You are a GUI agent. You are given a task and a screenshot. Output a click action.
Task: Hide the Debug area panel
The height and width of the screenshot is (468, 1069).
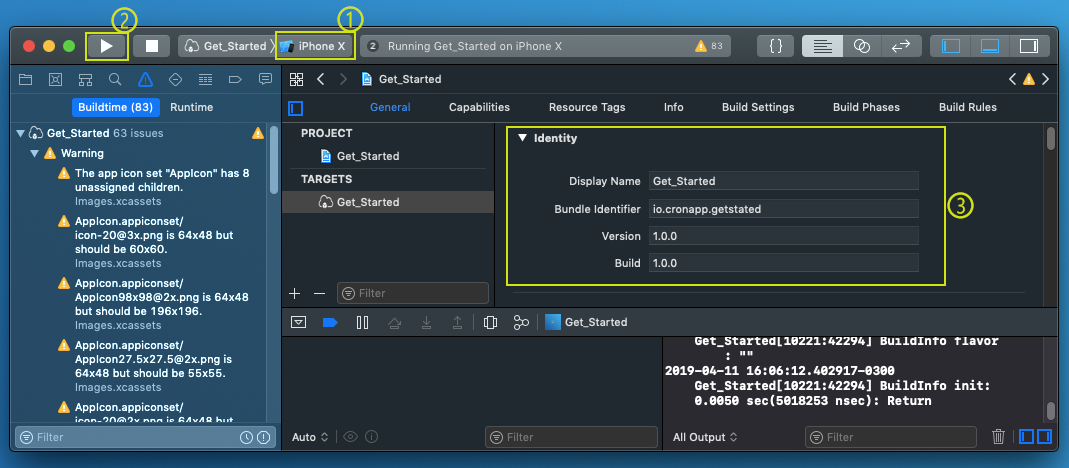coord(989,46)
